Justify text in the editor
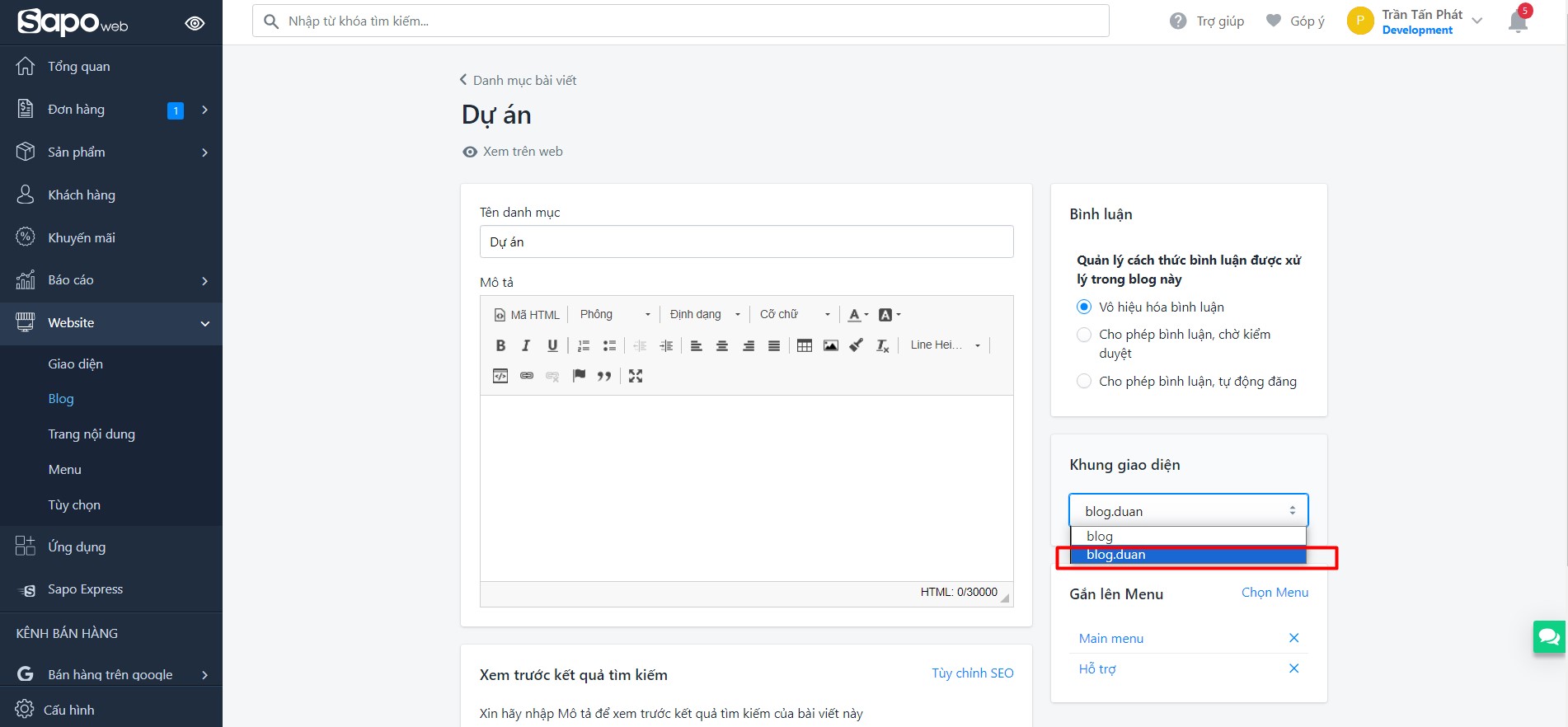The height and width of the screenshot is (727, 1568). point(774,345)
